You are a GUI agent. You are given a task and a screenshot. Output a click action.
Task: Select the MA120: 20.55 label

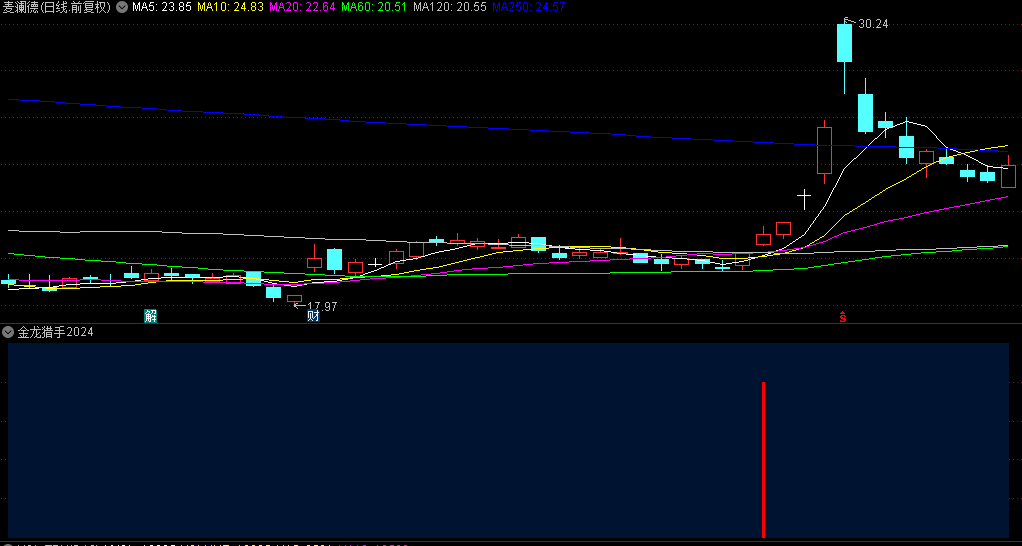click(450, 7)
